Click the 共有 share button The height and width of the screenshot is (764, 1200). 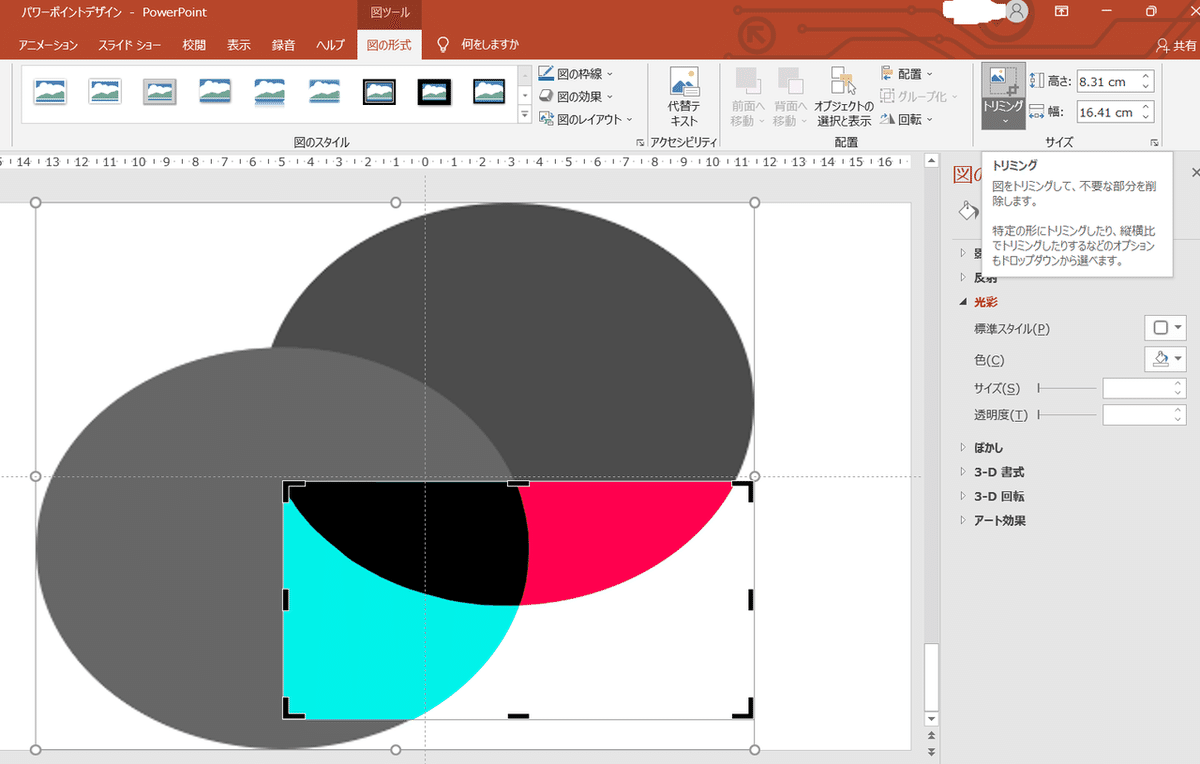[1175, 46]
